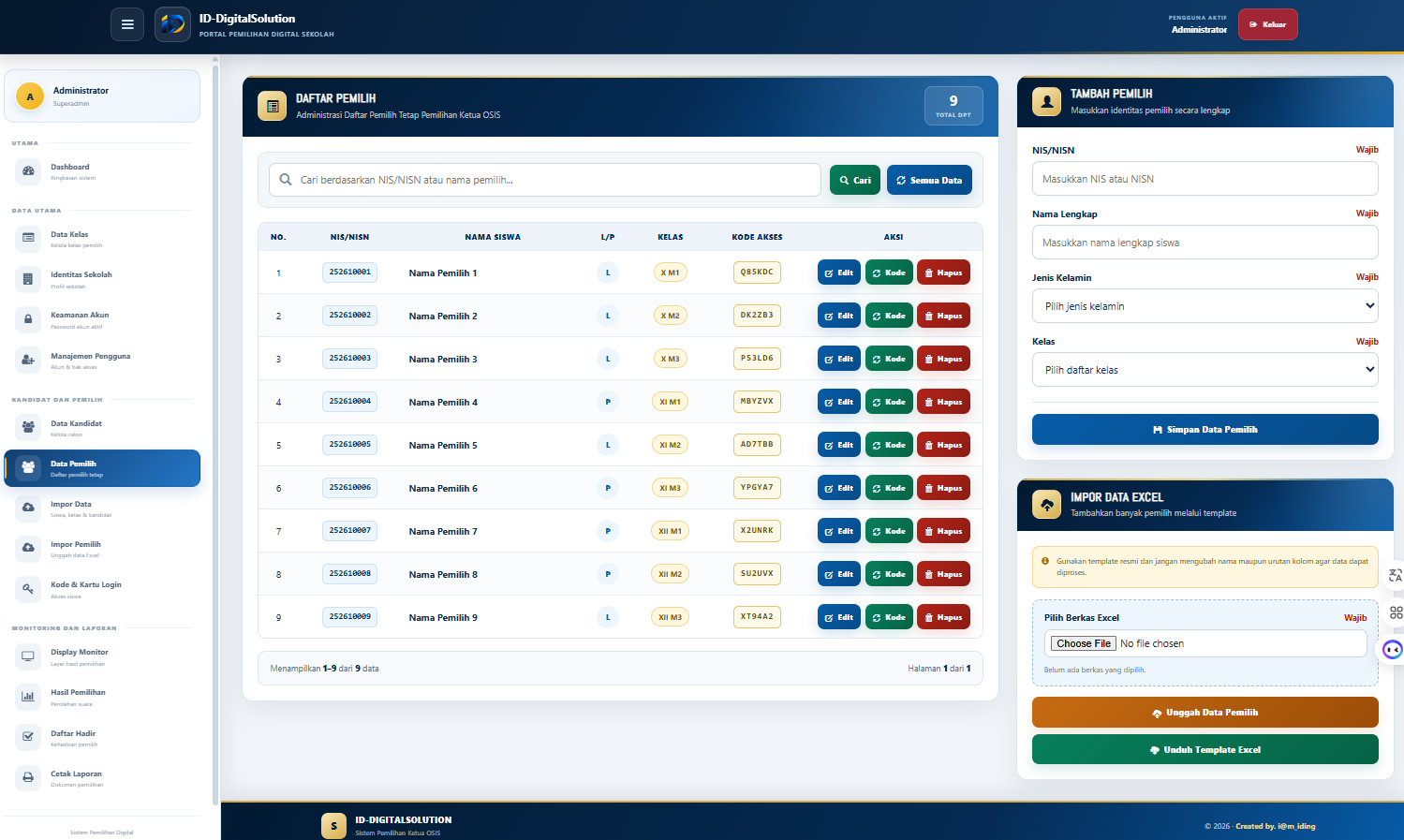Click the Administrator avatar 'A' in sidebar
Image resolution: width=1404 pixels, height=840 pixels.
tap(30, 96)
